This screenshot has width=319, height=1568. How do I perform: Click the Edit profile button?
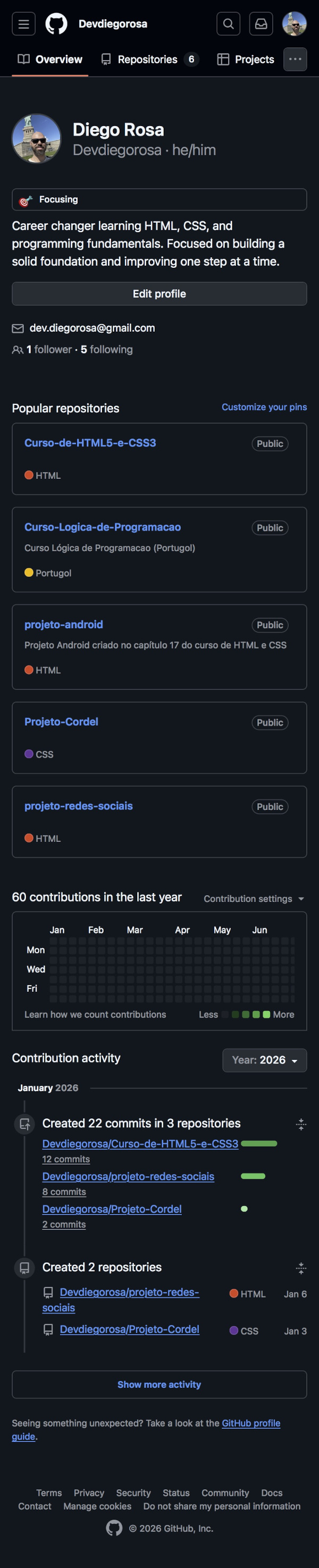[159, 293]
